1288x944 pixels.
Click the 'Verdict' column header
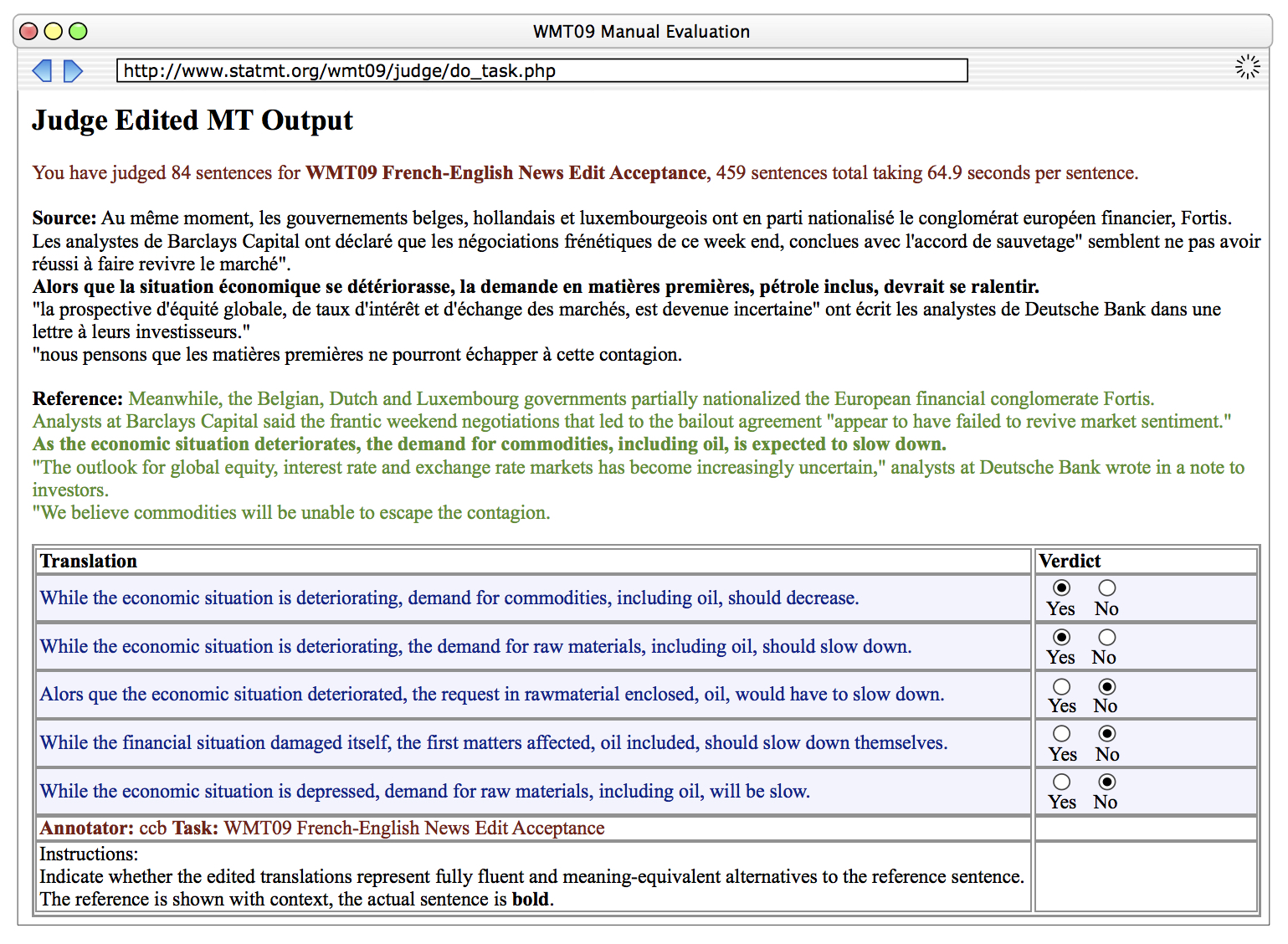click(x=1070, y=561)
